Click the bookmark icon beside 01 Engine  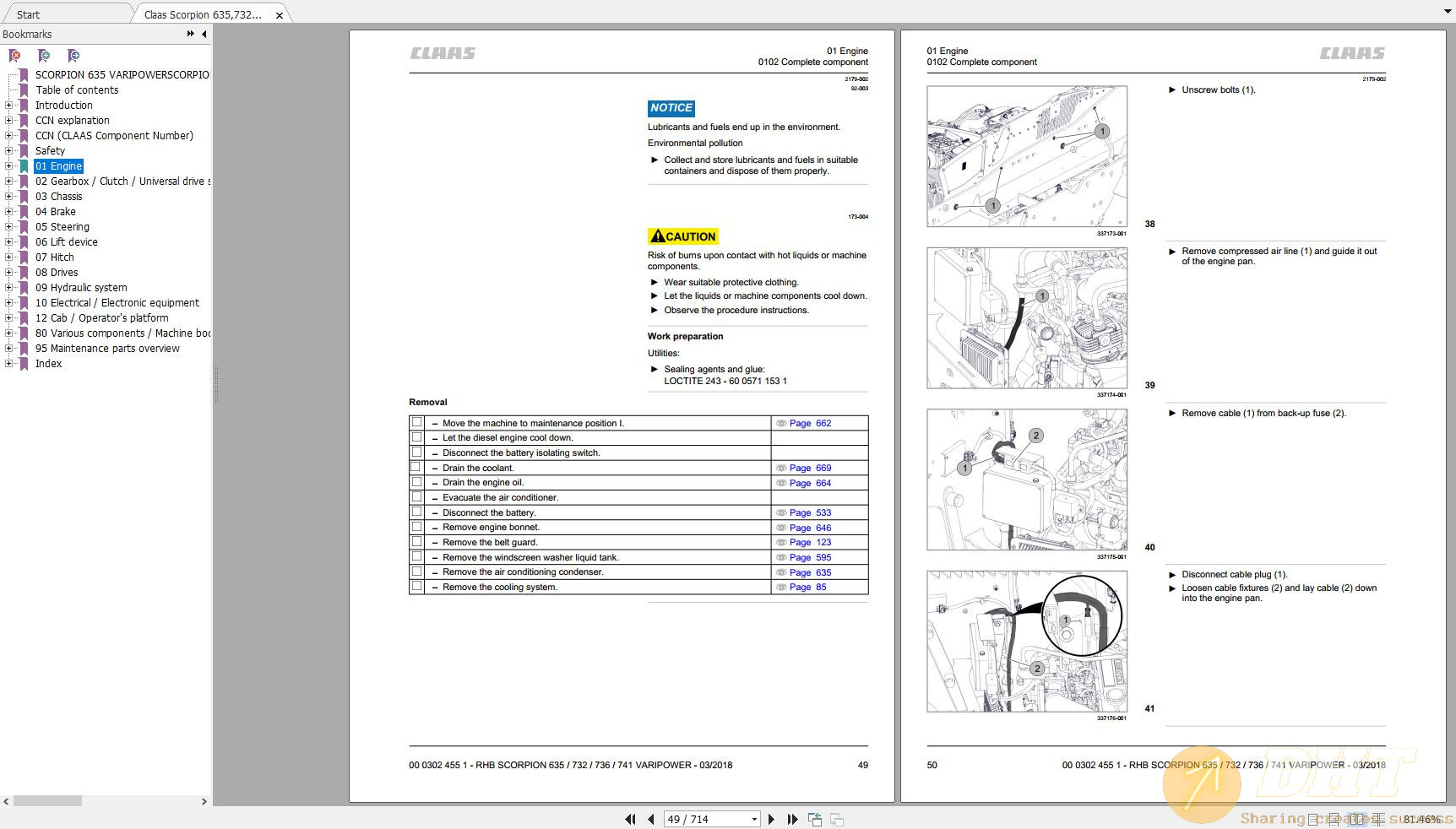24,166
